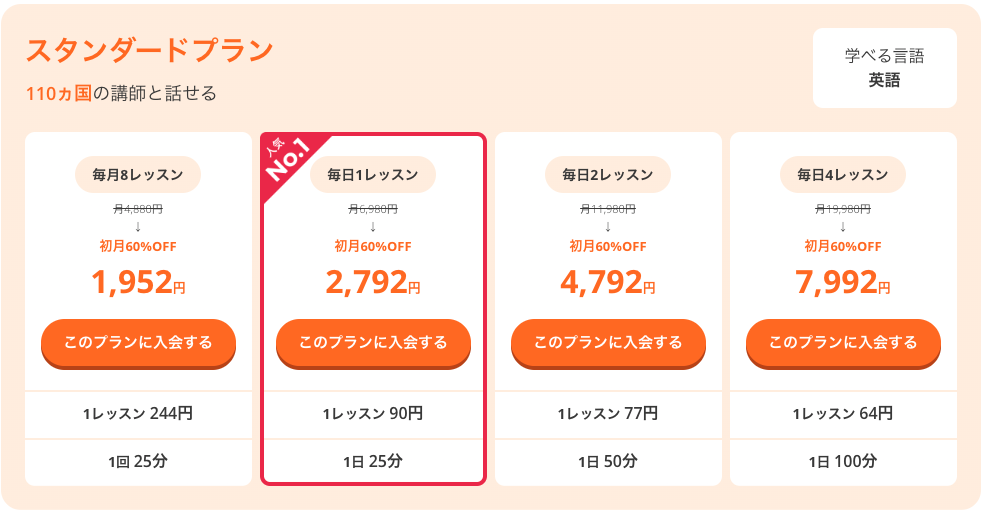This screenshot has height=514, width=984.
Task: Join the 7,992円 daily 4-lesson plan
Action: point(843,343)
